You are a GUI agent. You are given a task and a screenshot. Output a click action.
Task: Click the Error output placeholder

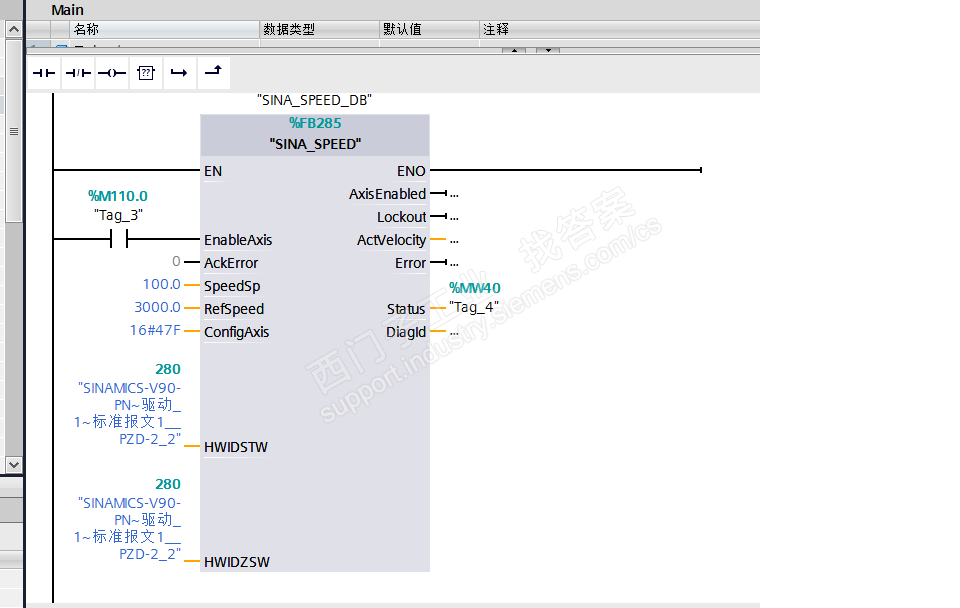[x=454, y=263]
